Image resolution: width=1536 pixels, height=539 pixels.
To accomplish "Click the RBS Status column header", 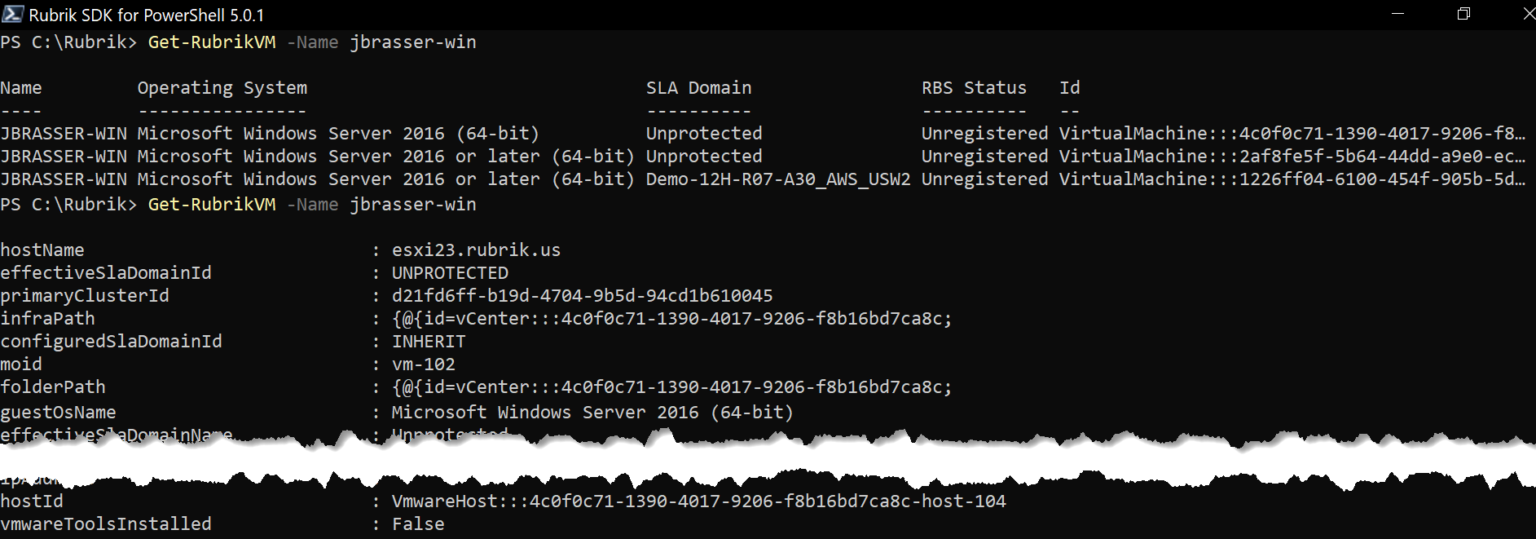I will (x=974, y=88).
